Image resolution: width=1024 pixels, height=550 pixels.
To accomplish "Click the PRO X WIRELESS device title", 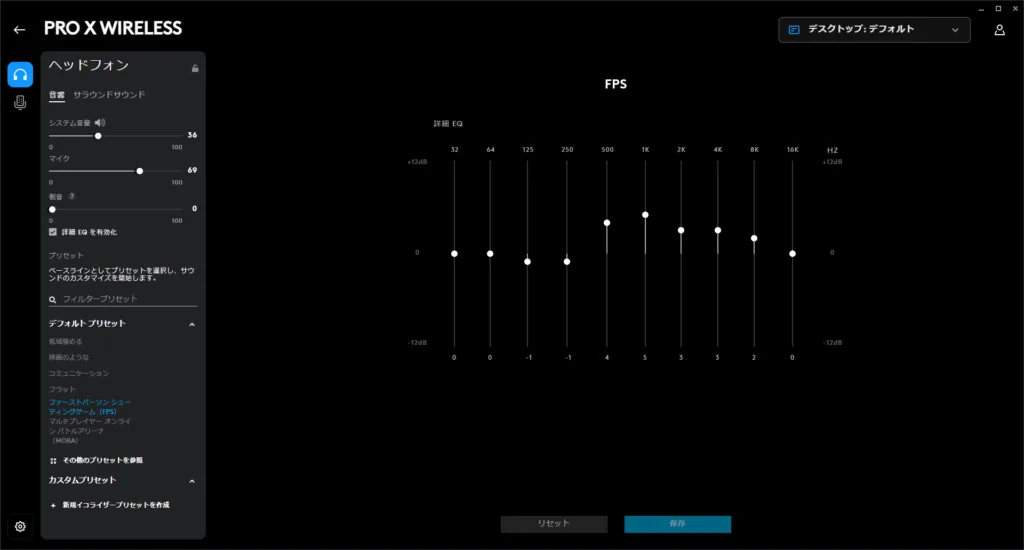I will [x=113, y=28].
